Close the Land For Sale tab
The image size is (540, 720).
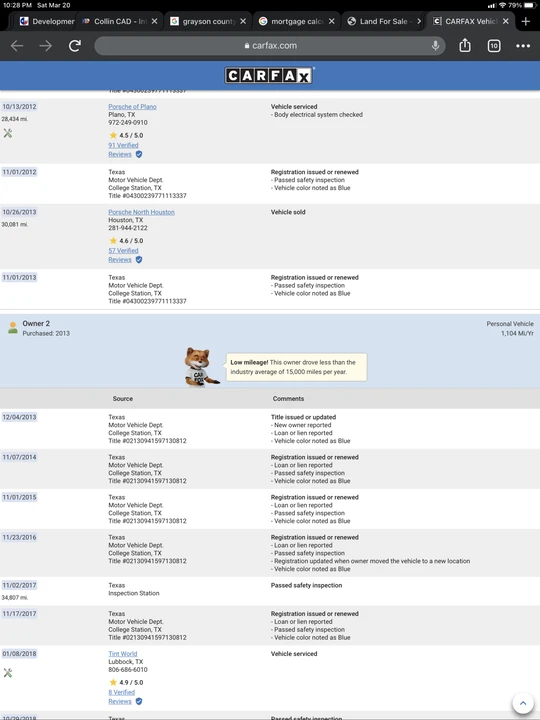click(419, 21)
